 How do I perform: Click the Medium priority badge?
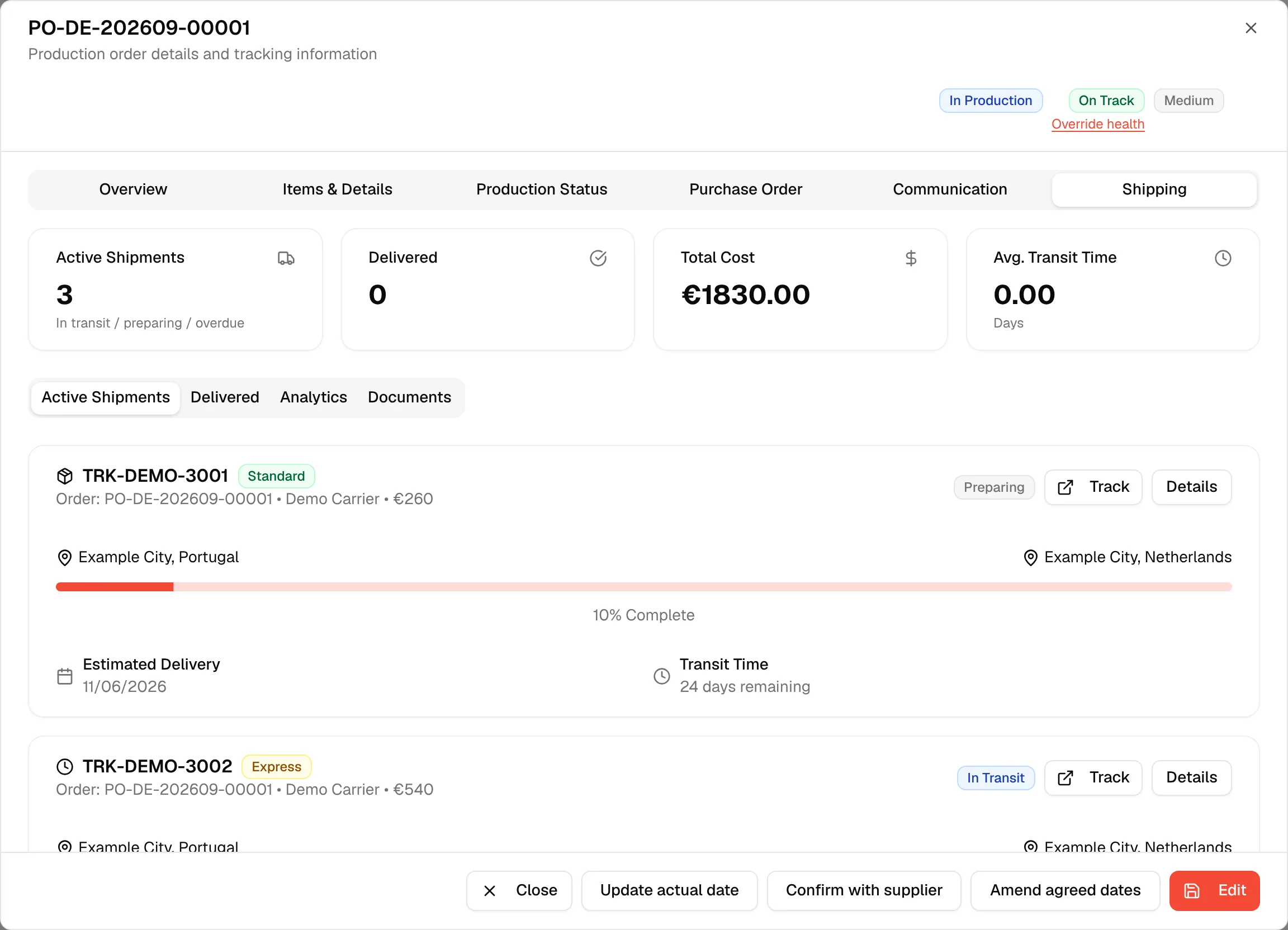coord(1188,101)
